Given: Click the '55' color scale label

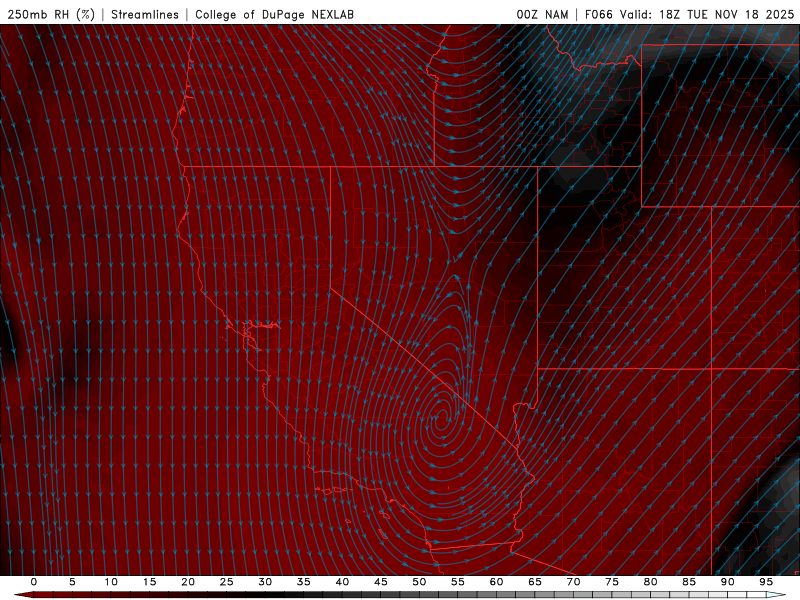Looking at the screenshot, I should tap(458, 582).
